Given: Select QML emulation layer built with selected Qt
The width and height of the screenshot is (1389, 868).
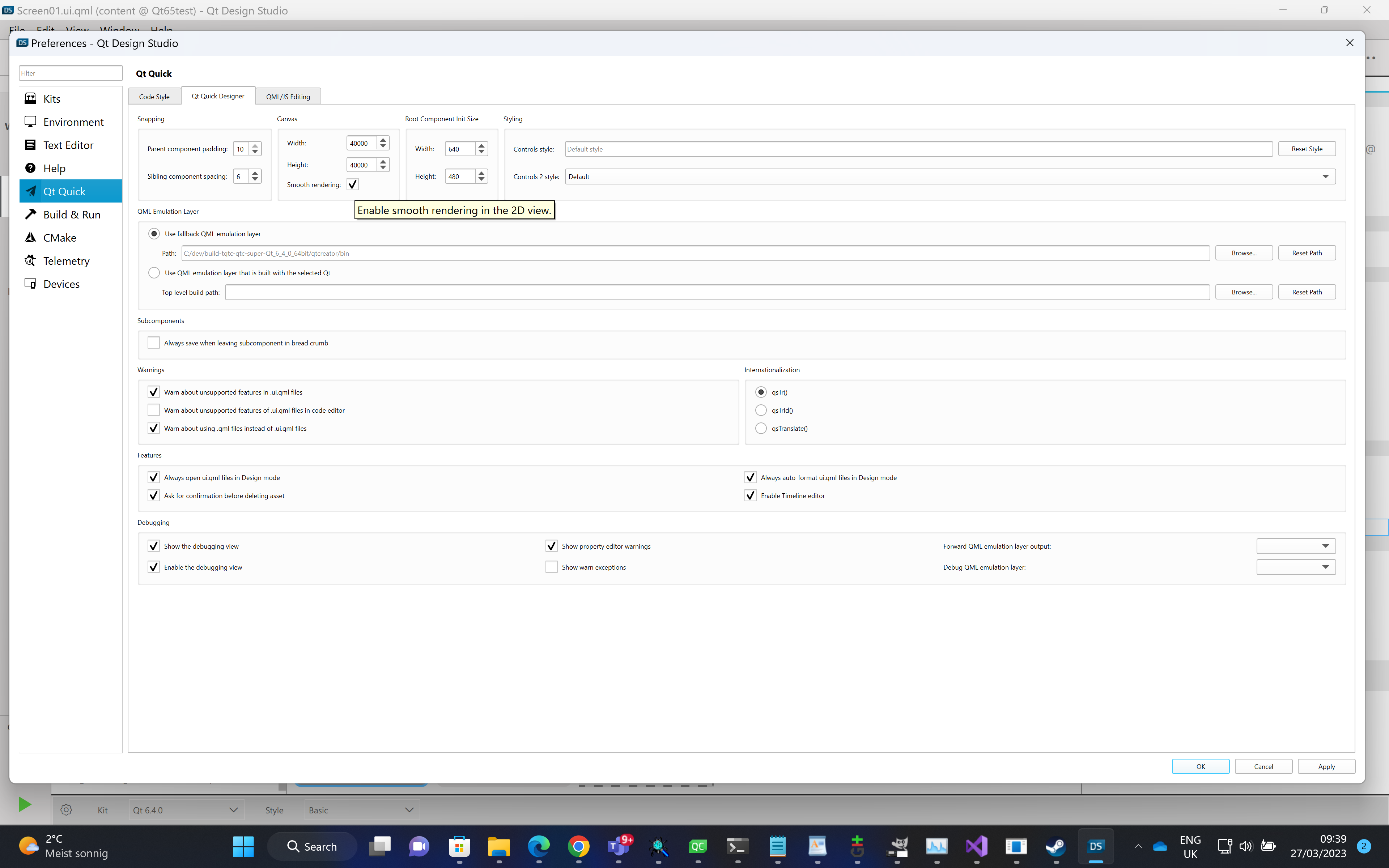Looking at the screenshot, I should [154, 273].
